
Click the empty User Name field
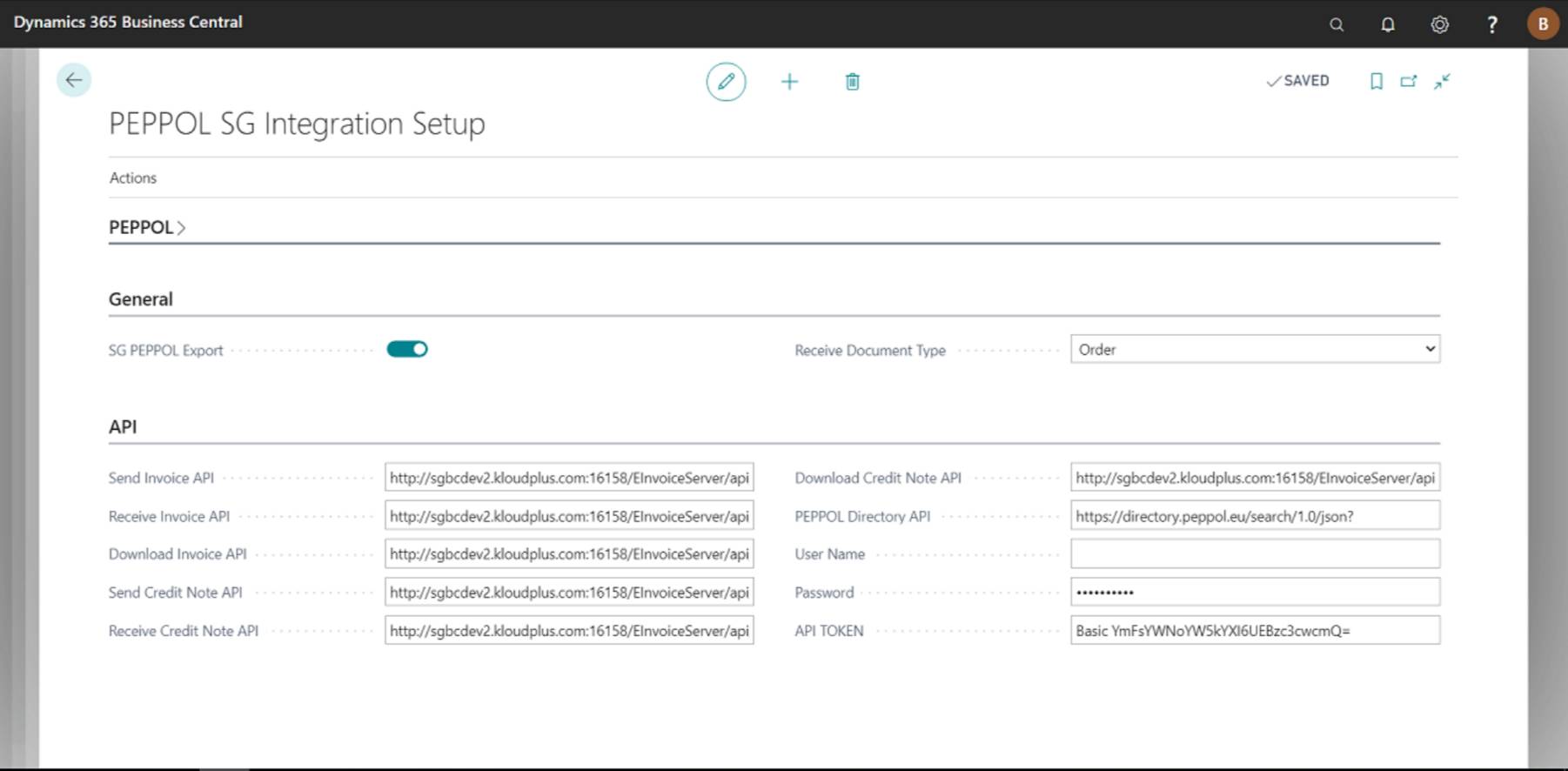tap(1255, 553)
